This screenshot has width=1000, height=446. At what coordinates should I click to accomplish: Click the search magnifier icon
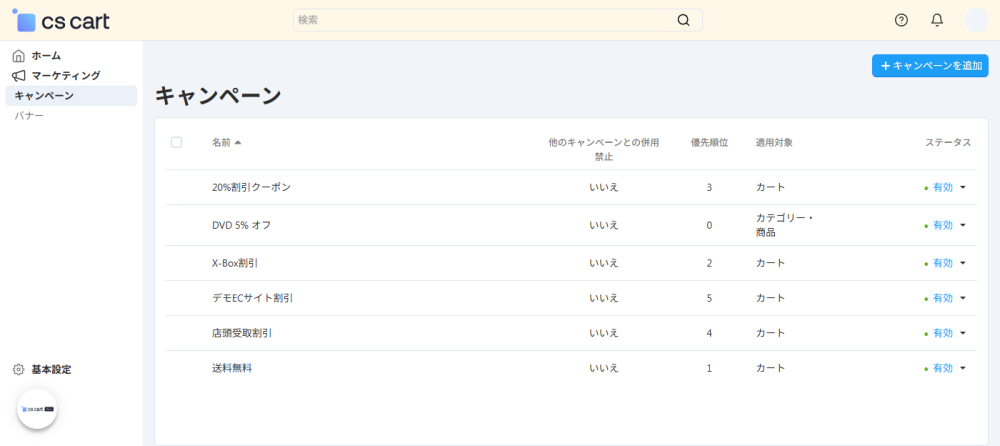coord(683,20)
